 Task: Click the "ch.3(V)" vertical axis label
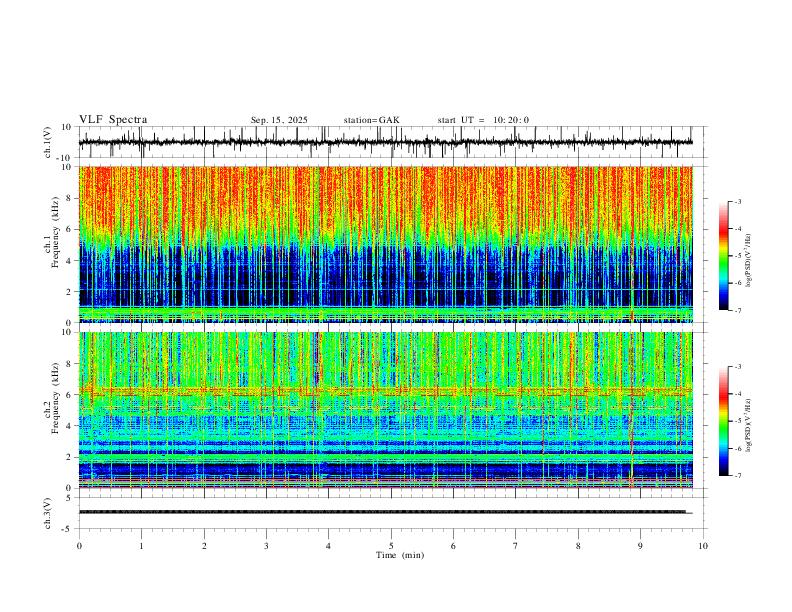pos(48,513)
